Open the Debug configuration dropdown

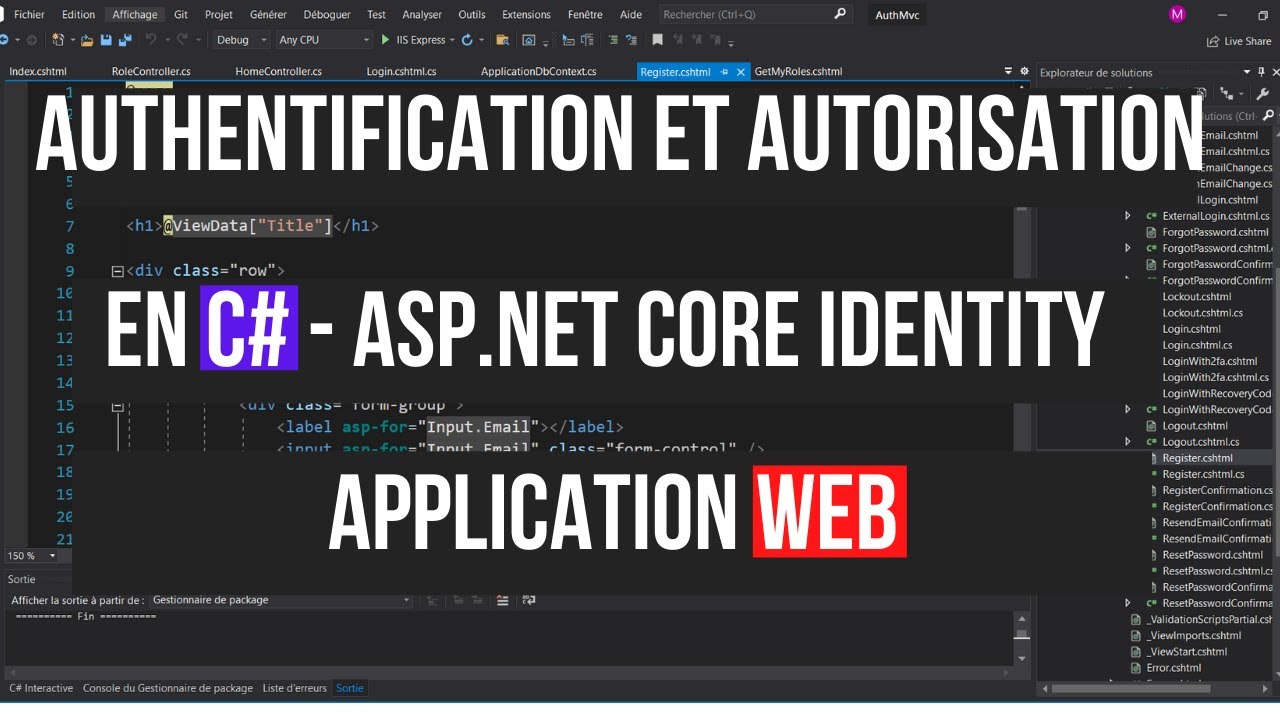240,40
